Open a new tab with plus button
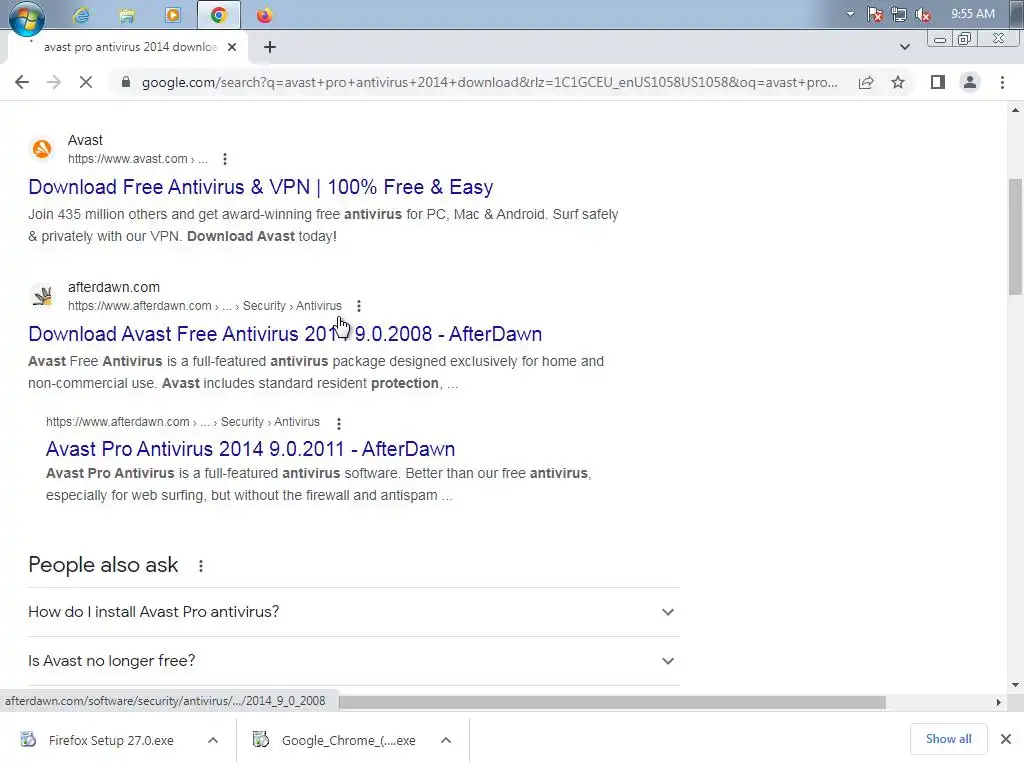Image resolution: width=1024 pixels, height=768 pixels. pos(270,47)
